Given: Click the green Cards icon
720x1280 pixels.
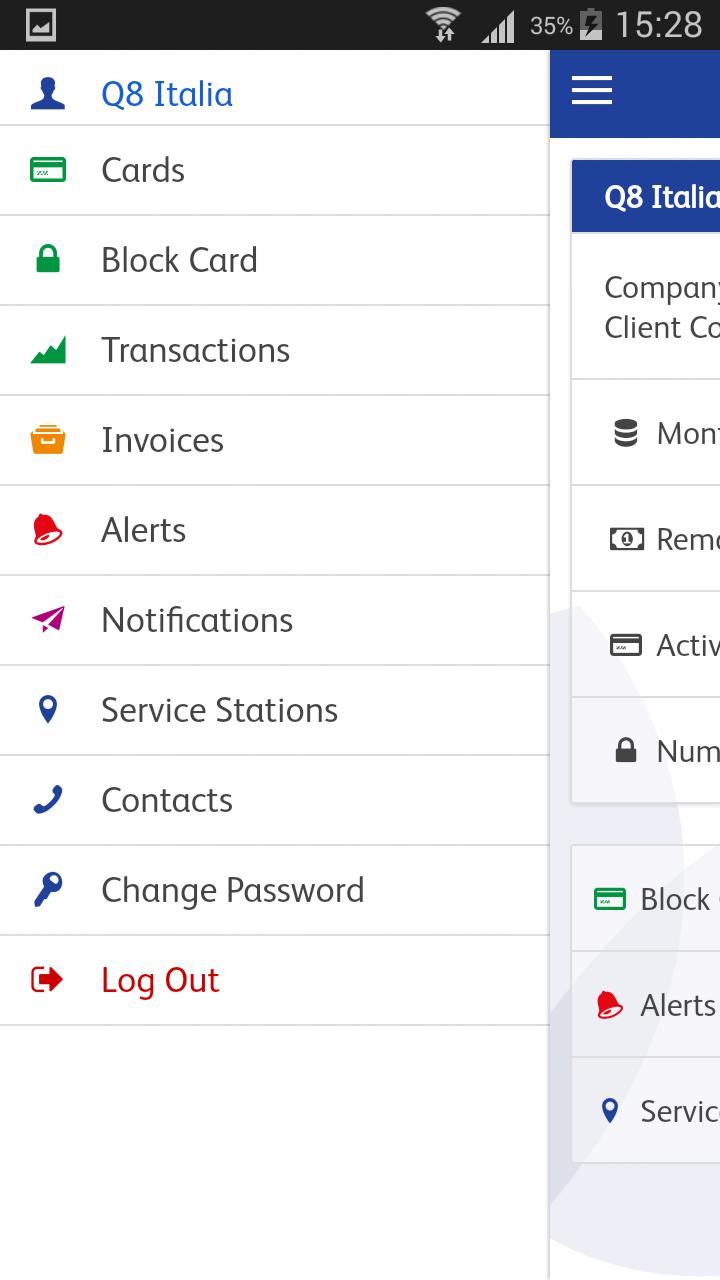Looking at the screenshot, I should (x=48, y=170).
